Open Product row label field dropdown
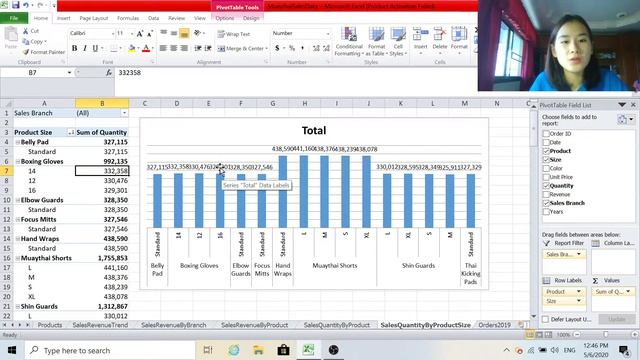 coord(578,291)
